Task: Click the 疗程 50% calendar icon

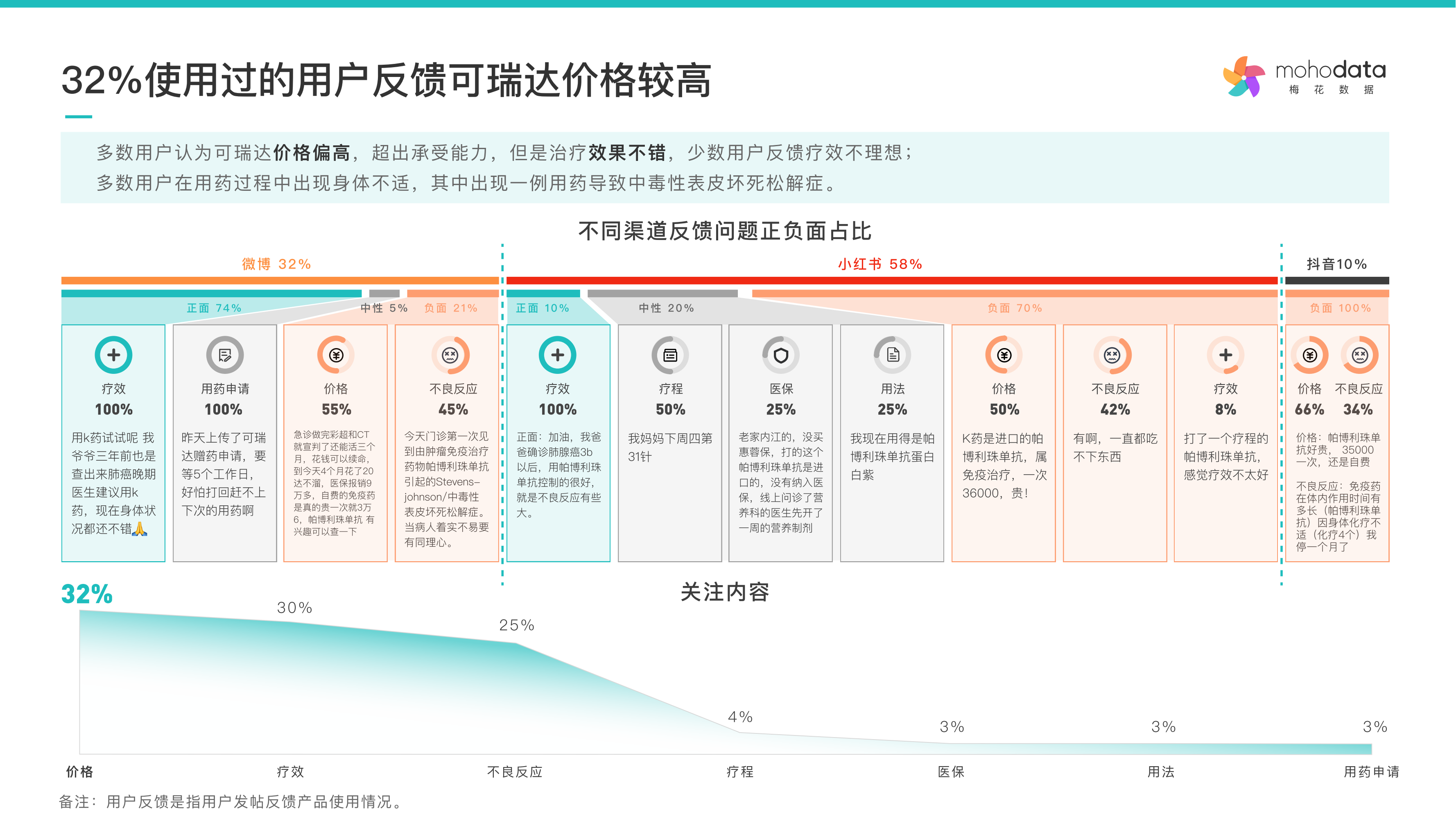Action: pos(670,355)
